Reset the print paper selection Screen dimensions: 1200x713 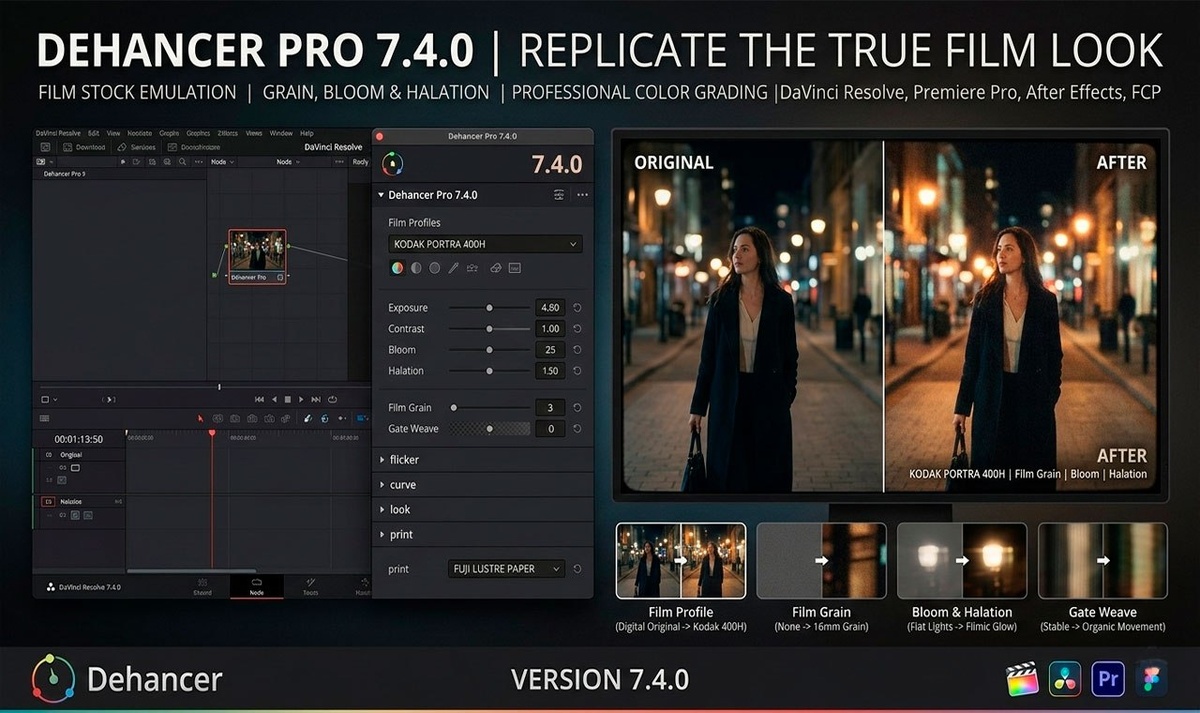click(577, 569)
